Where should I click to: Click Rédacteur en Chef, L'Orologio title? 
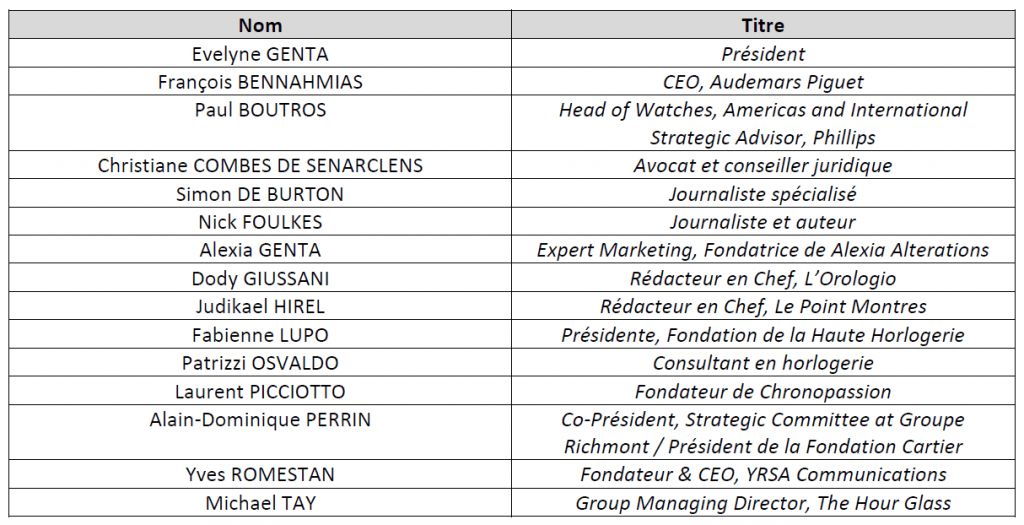(x=763, y=279)
